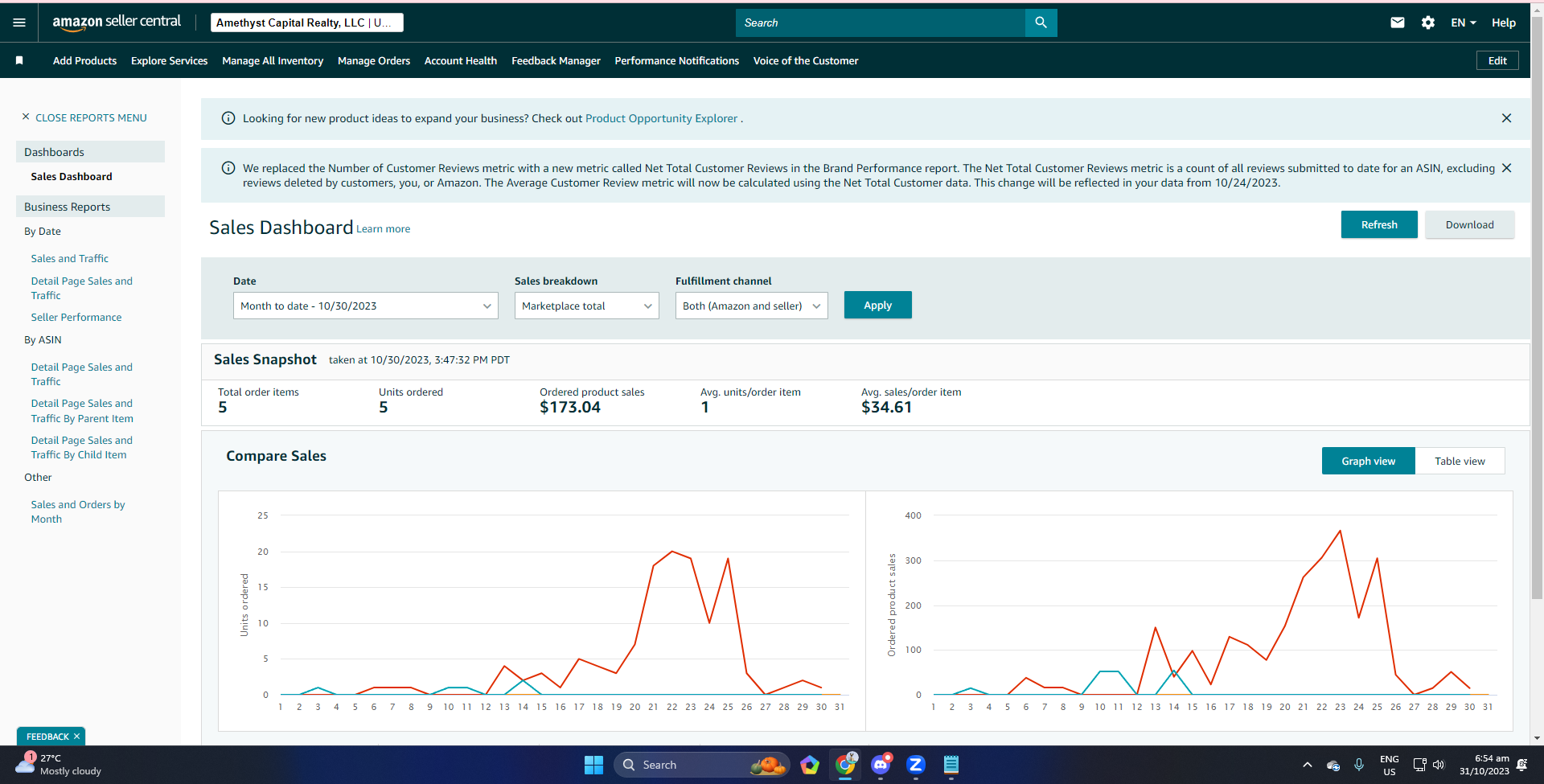Open Feedback Manager
Screen dimensions: 1544x784
pos(556,60)
